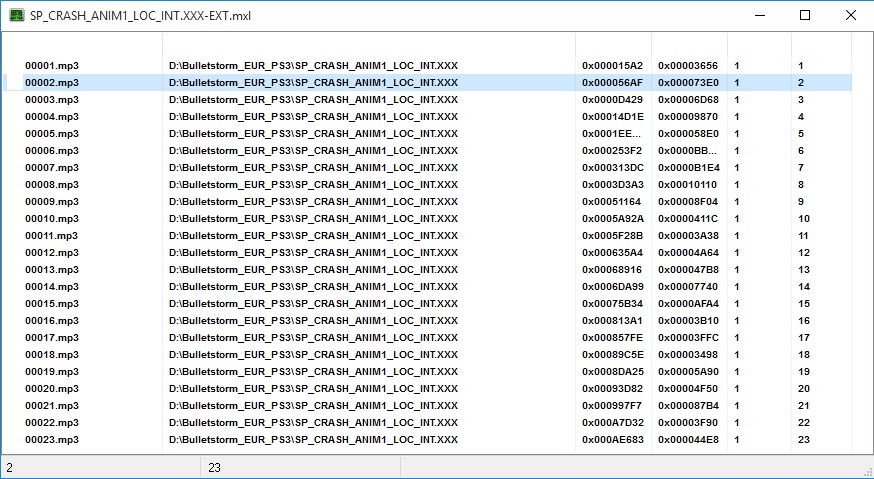Screen dimensions: 874x479
Task: Select file 00014.mp3
Action: click(52, 287)
